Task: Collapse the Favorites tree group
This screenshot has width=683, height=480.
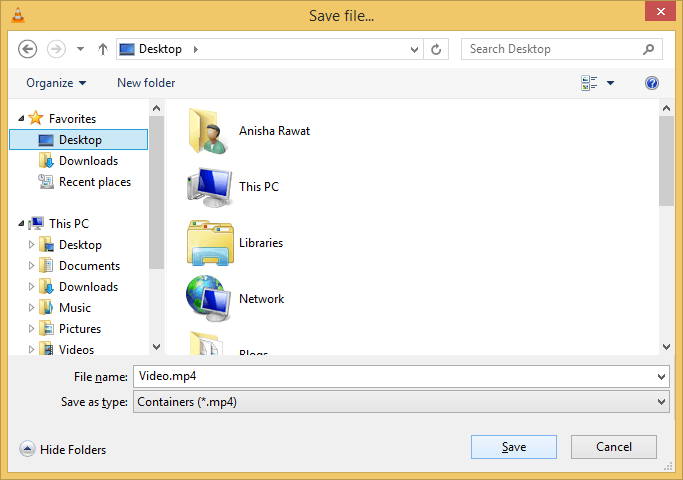Action: (x=21, y=118)
